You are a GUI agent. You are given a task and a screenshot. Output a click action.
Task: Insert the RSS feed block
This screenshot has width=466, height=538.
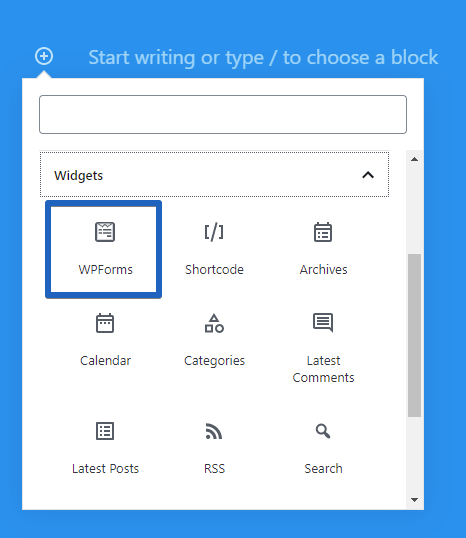[214, 448]
